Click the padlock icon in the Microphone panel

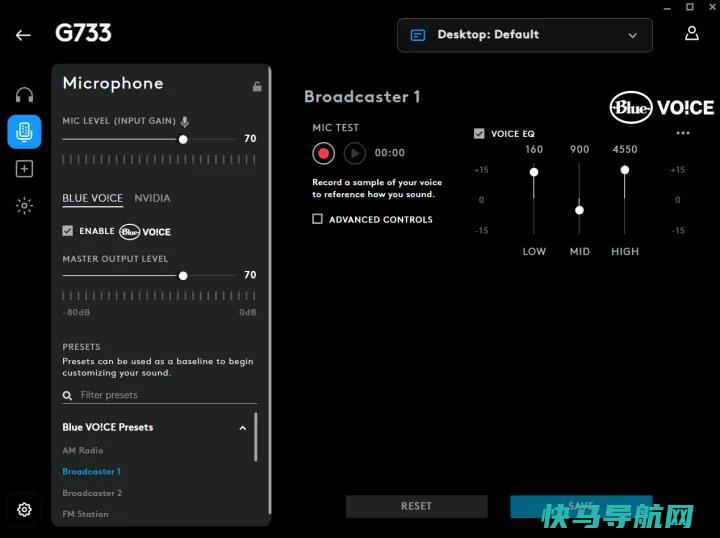click(x=257, y=86)
